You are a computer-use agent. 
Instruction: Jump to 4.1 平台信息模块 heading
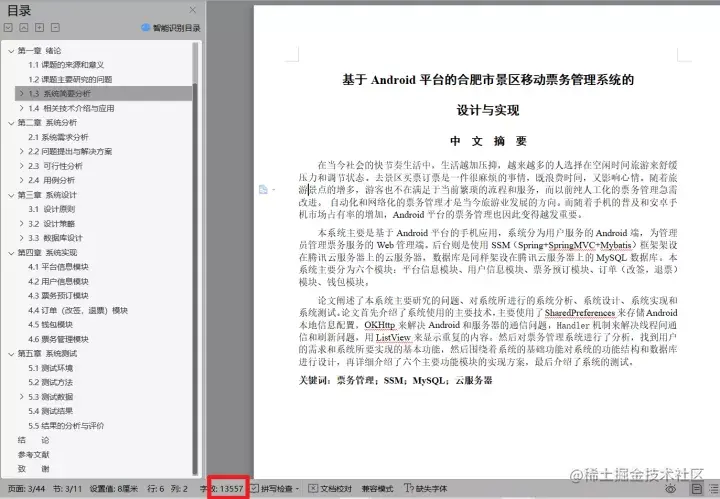point(58,267)
